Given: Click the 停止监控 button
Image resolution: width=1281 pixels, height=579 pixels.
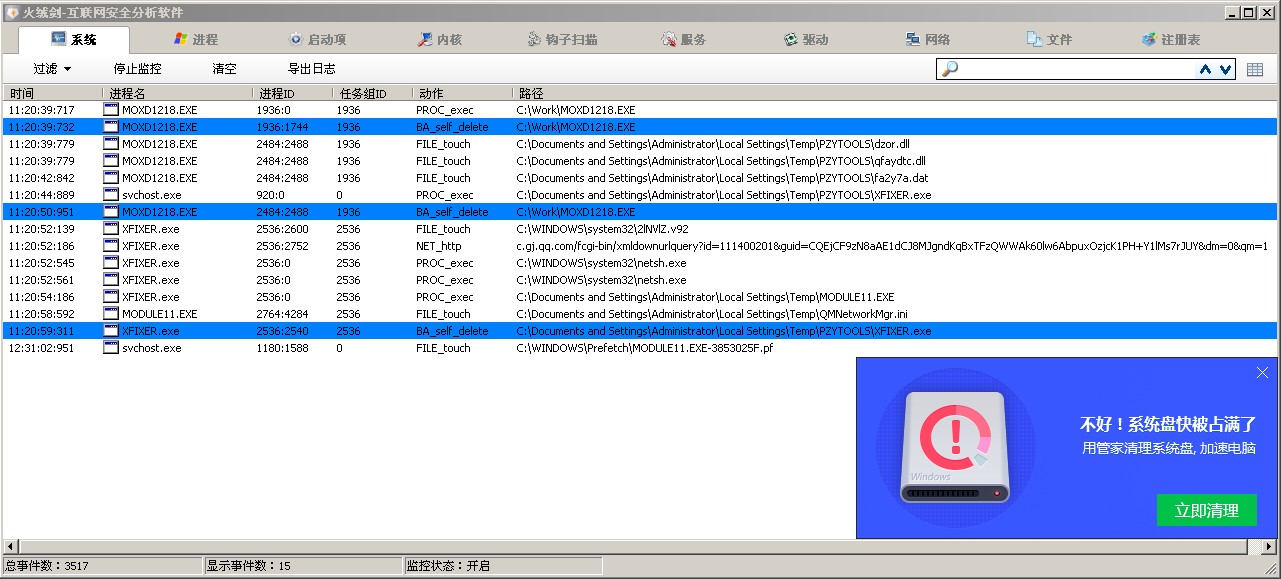Looking at the screenshot, I should click(137, 69).
